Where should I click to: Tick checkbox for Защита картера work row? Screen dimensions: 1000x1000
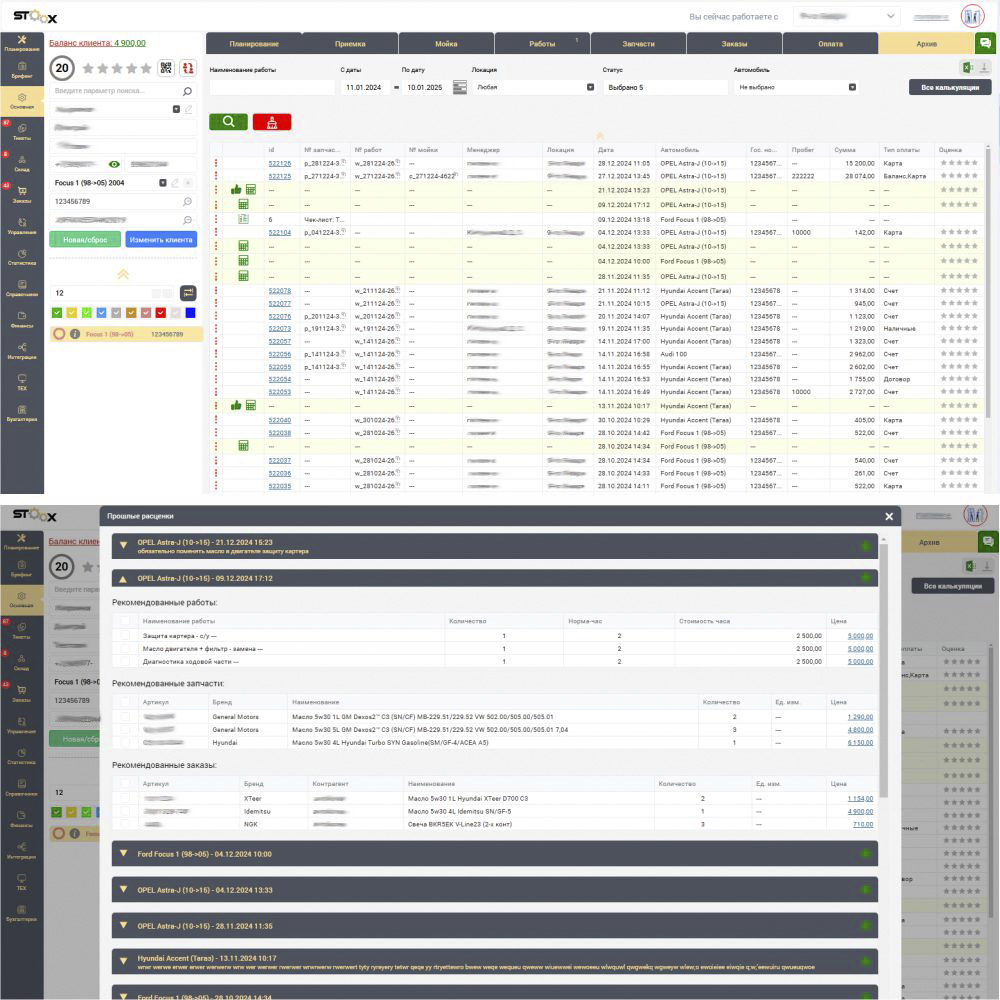[x=125, y=636]
